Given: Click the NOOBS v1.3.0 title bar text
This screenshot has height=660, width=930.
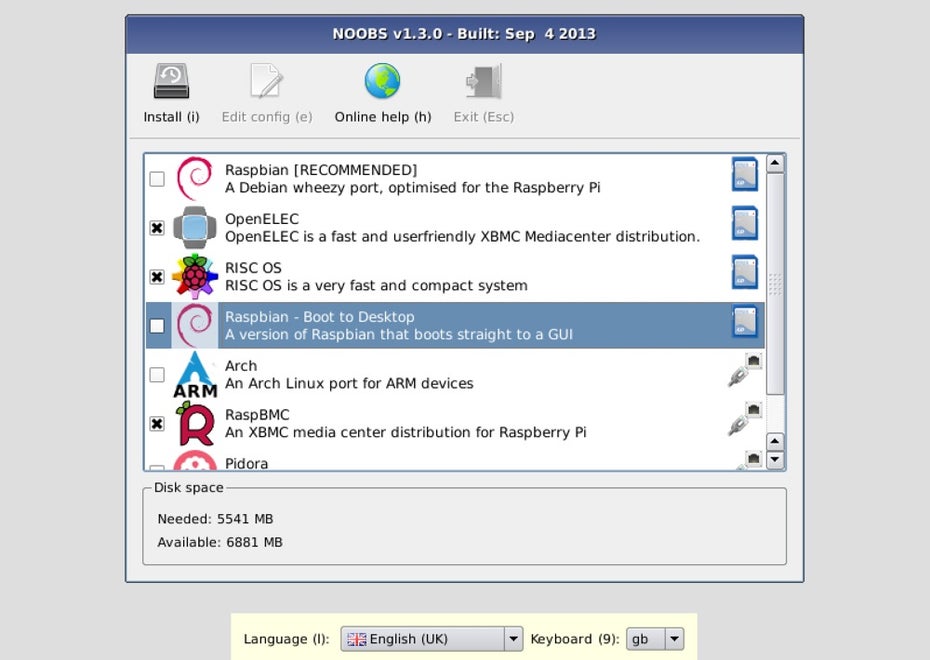Looking at the screenshot, I should click(x=464, y=34).
